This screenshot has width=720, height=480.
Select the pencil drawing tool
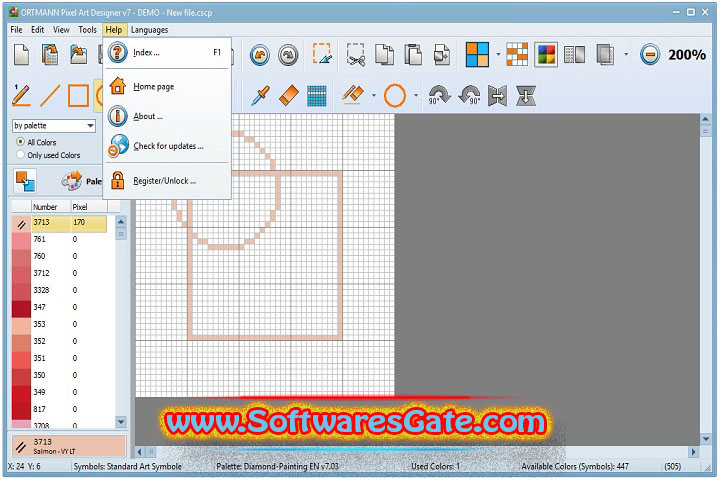coord(21,96)
